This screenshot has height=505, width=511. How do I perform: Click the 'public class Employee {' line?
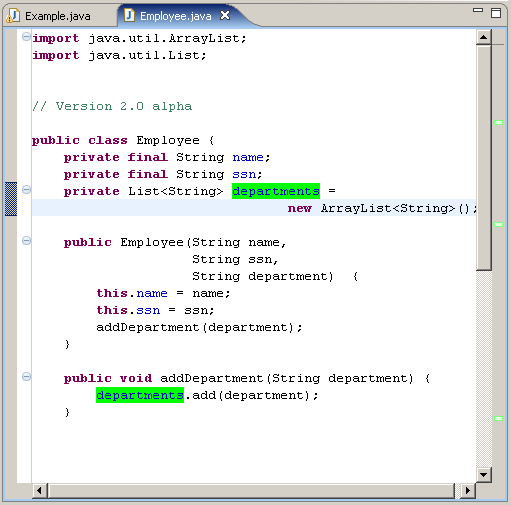point(123,140)
